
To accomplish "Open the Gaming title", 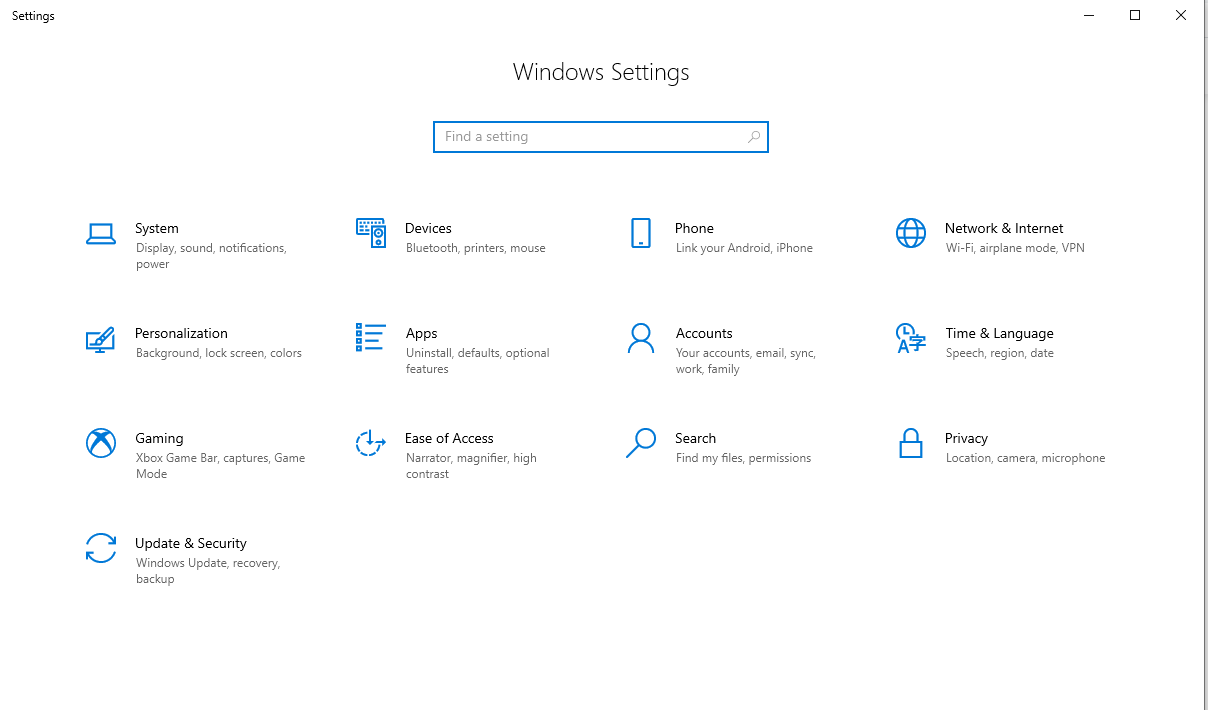I will coord(159,438).
